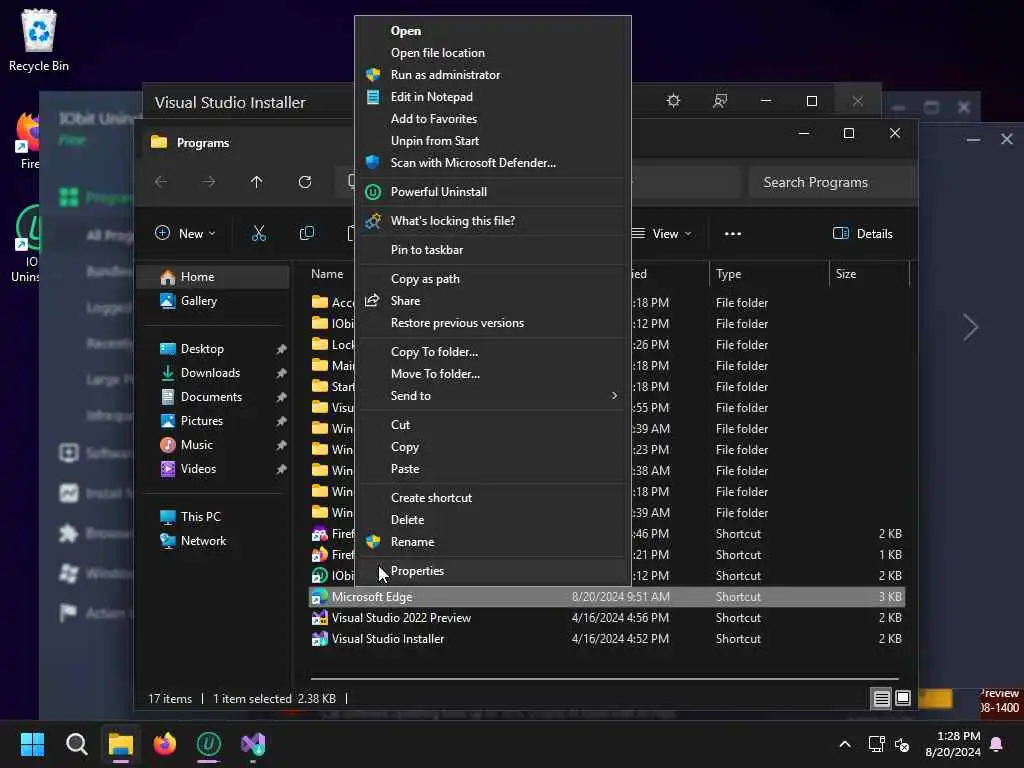
Task: Click Paste in the context menu
Action: coord(405,469)
